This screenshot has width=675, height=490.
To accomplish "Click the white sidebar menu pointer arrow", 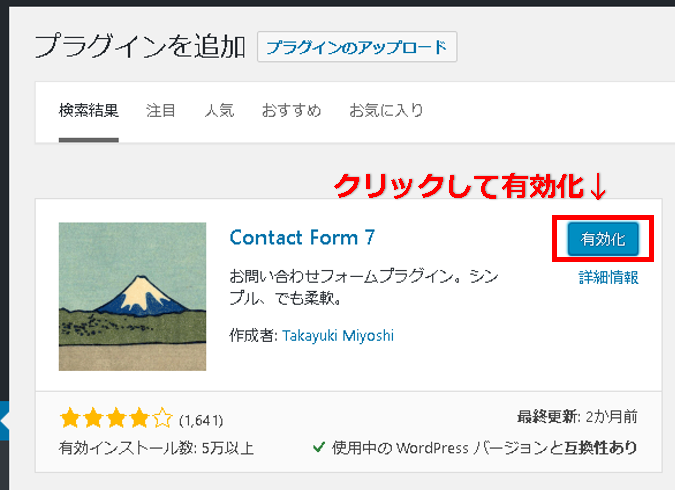I will tap(4, 421).
